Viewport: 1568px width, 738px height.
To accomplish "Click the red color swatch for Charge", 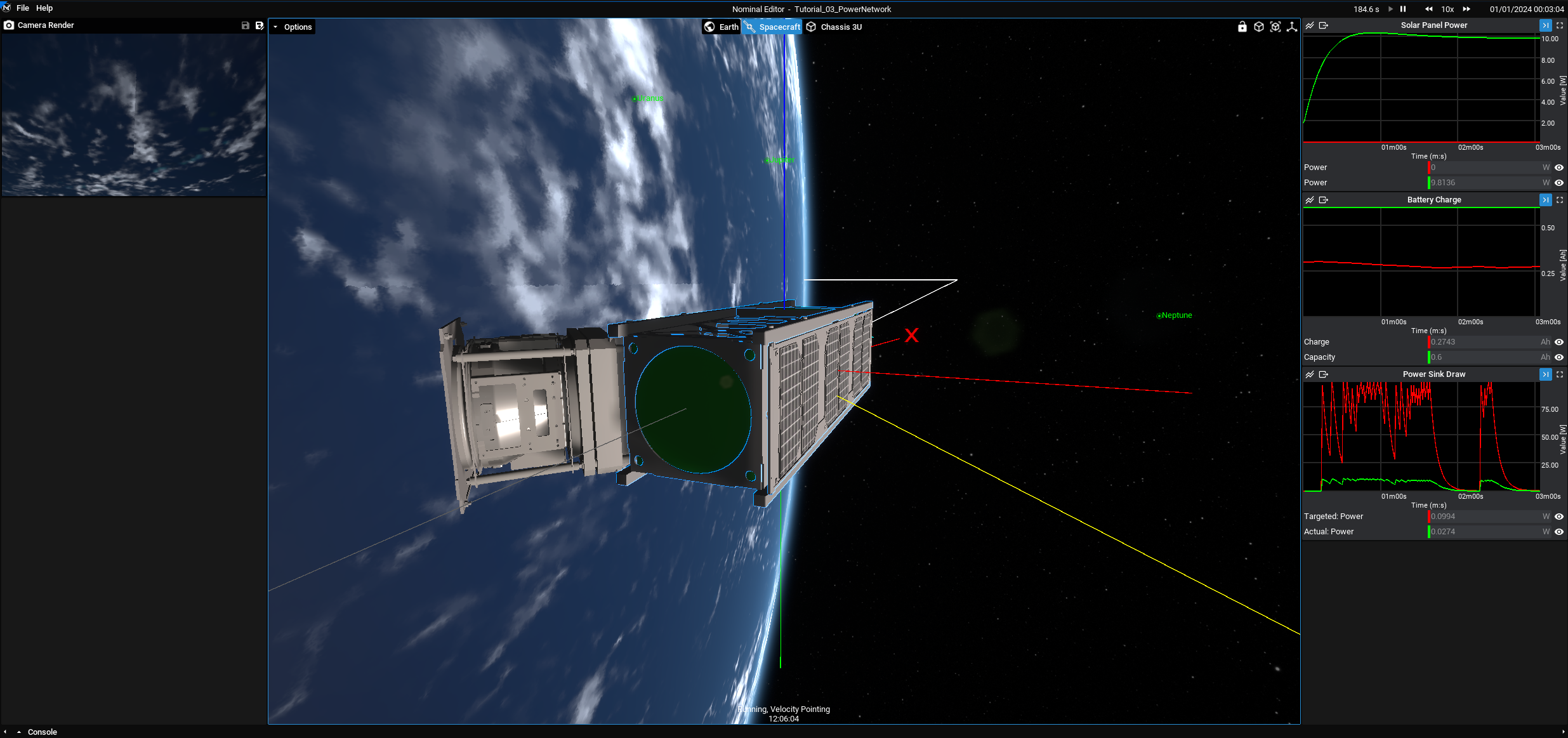I will pyautogui.click(x=1428, y=342).
